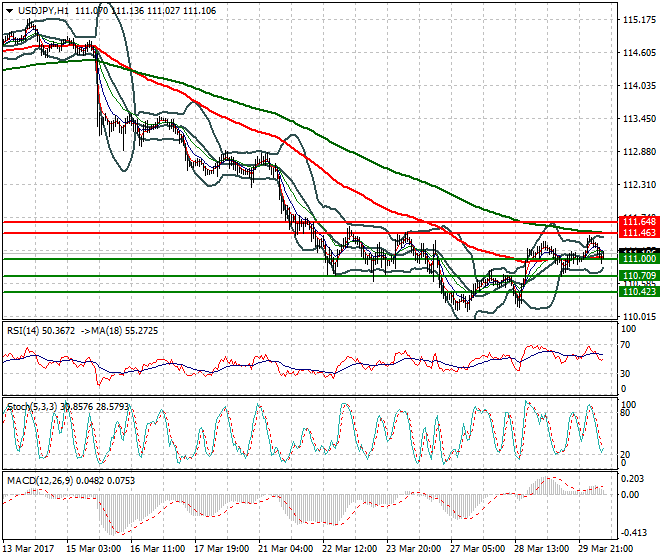Click the 22 Mar 12:00 time label
660x560 pixels.
pos(349,549)
